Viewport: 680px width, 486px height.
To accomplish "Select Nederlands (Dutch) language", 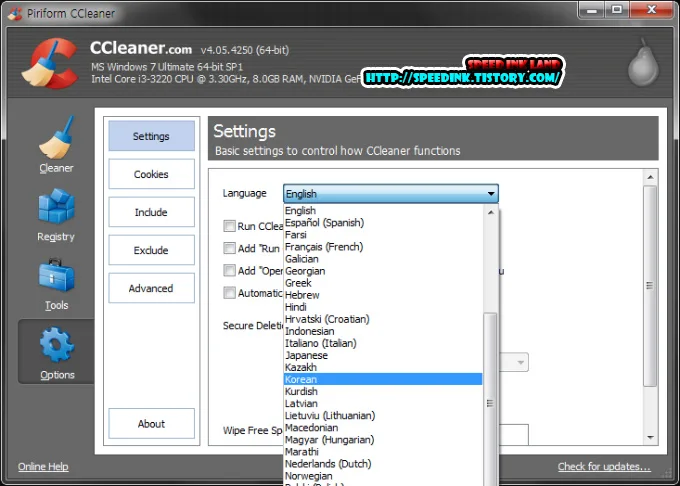I will point(383,464).
